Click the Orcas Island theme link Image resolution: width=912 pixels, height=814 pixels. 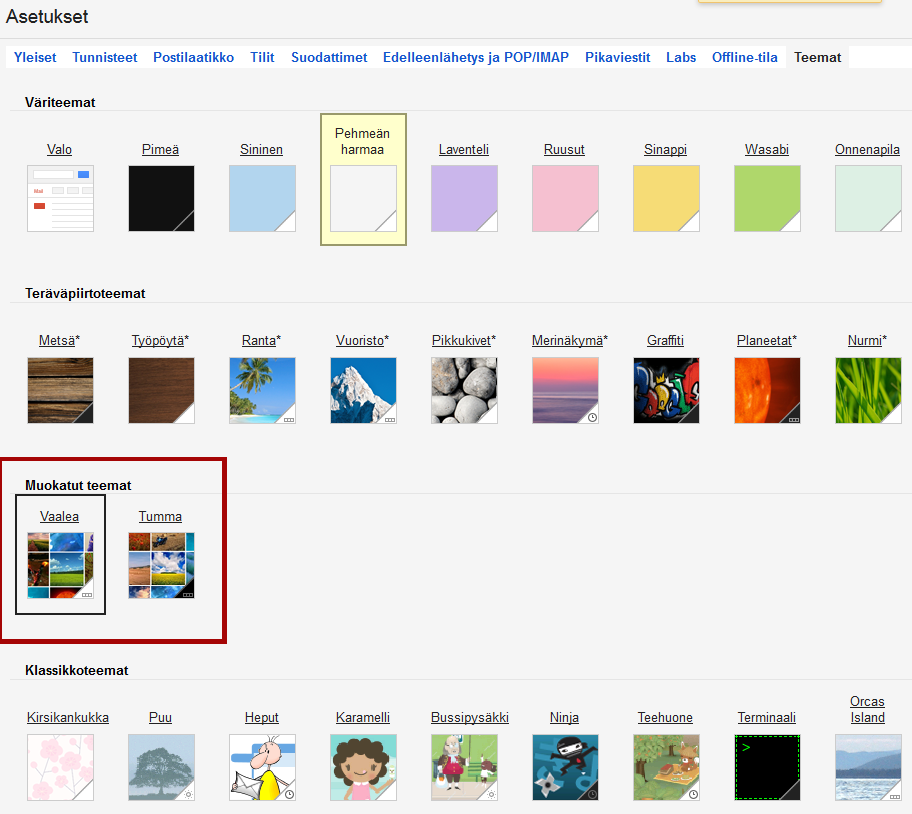click(x=867, y=709)
